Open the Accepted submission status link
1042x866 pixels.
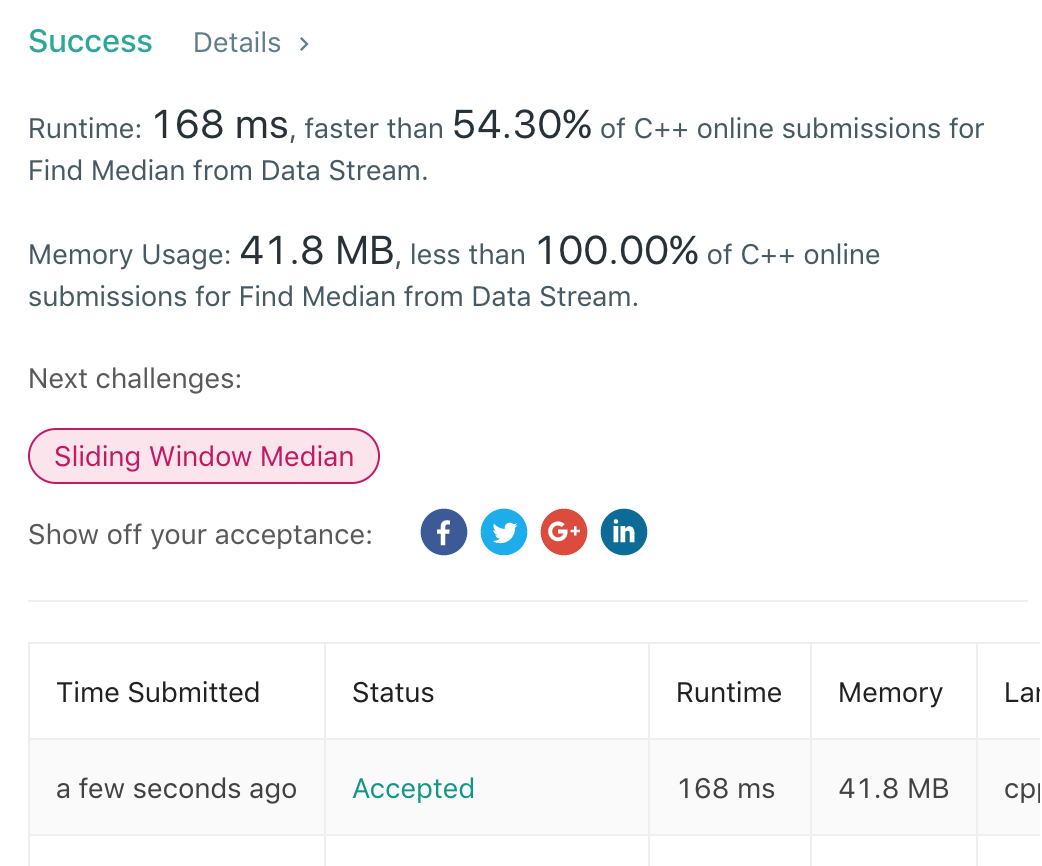click(x=413, y=788)
